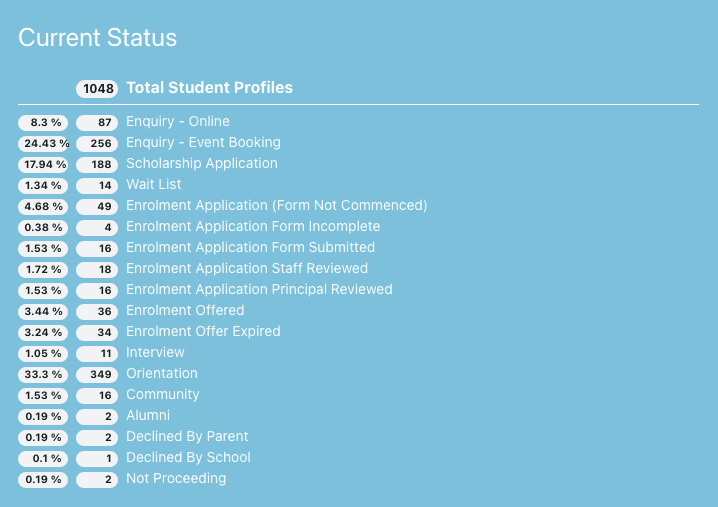718x507 pixels.
Task: Click Enrolment Application Principal Reviewed
Action: [259, 290]
